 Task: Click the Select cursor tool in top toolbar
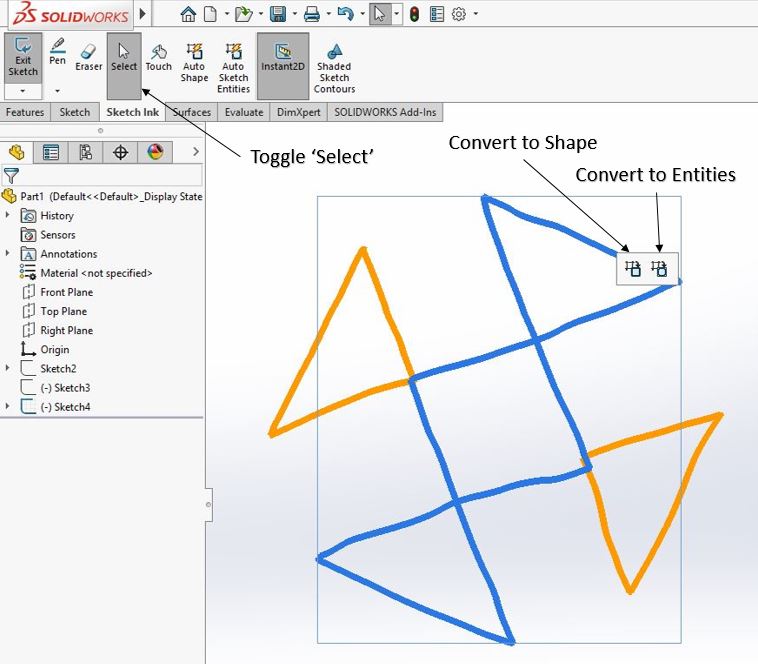pyautogui.click(x=380, y=14)
